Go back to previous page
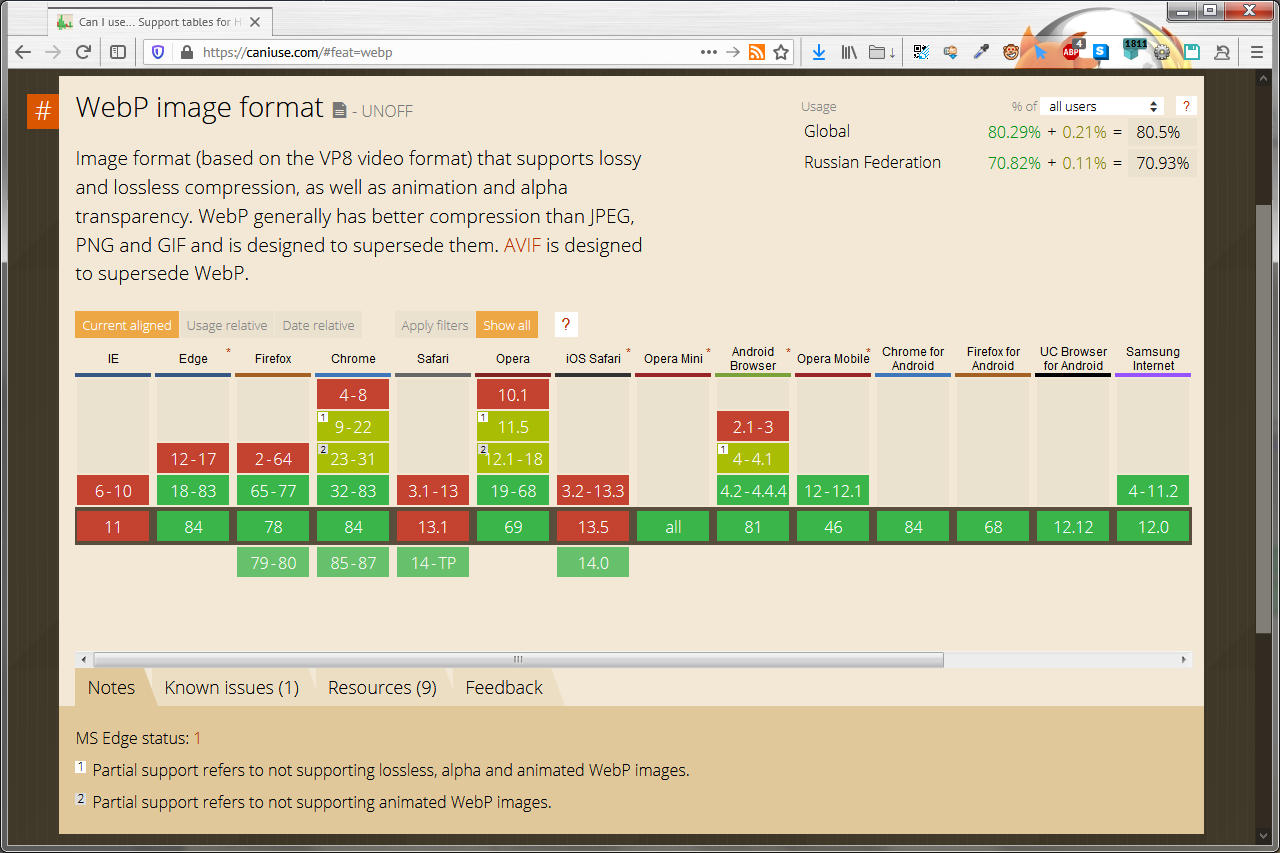1280x853 pixels. click(x=23, y=52)
